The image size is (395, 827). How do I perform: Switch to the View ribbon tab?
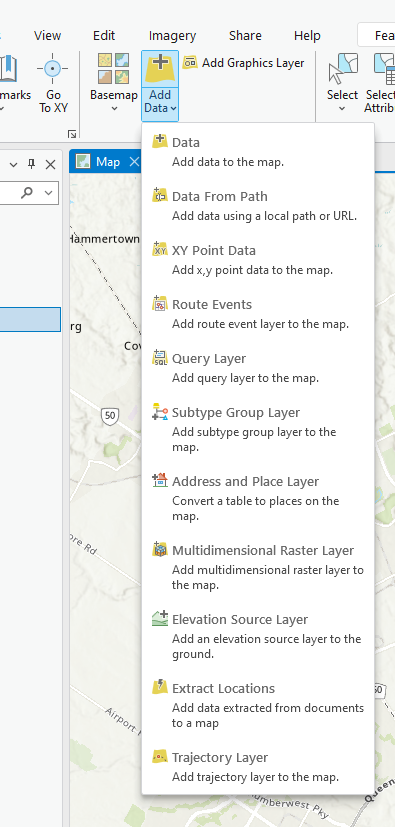coord(47,36)
